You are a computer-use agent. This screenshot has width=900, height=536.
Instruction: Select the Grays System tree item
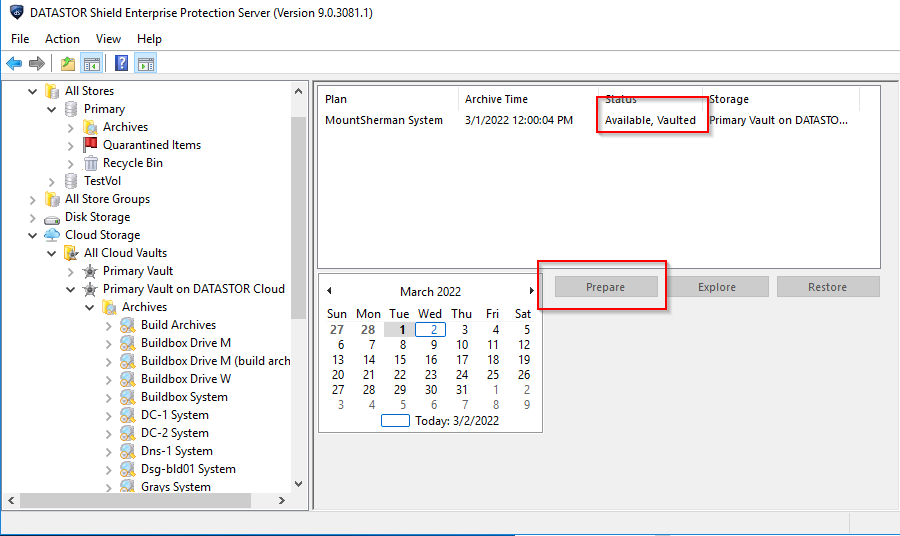click(x=176, y=487)
